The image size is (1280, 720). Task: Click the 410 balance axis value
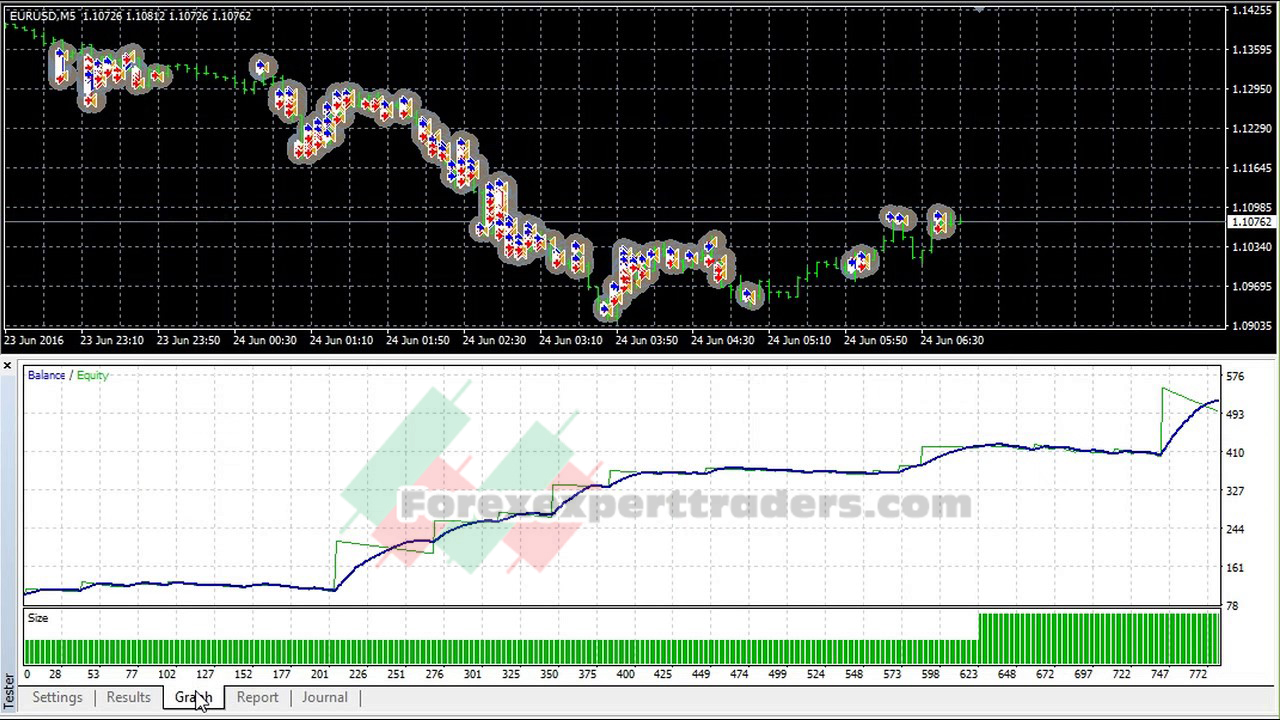coord(1235,453)
